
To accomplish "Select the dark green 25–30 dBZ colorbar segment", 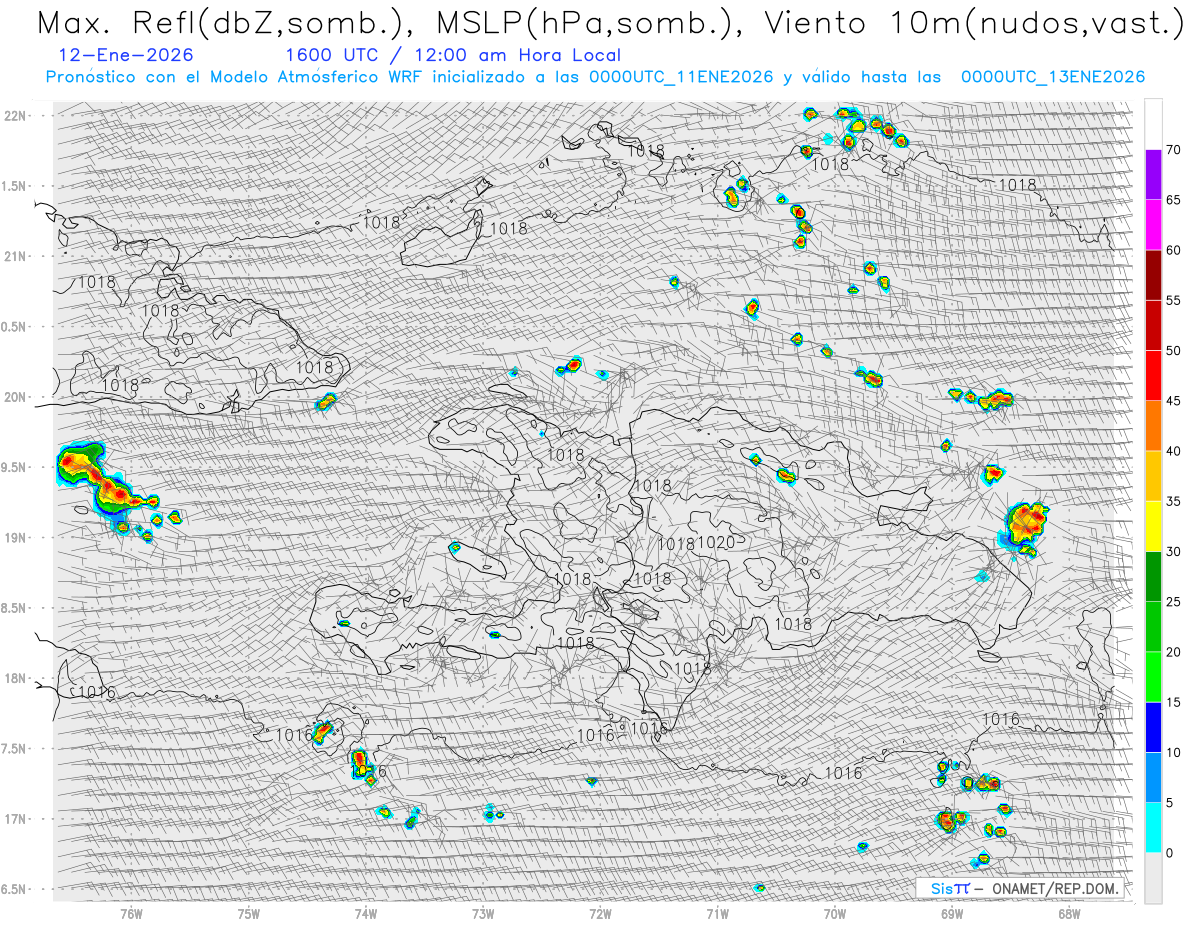I will (x=1153, y=576).
